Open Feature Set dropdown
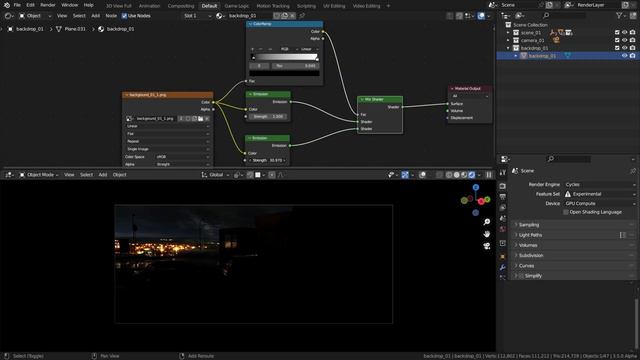 (x=600, y=194)
